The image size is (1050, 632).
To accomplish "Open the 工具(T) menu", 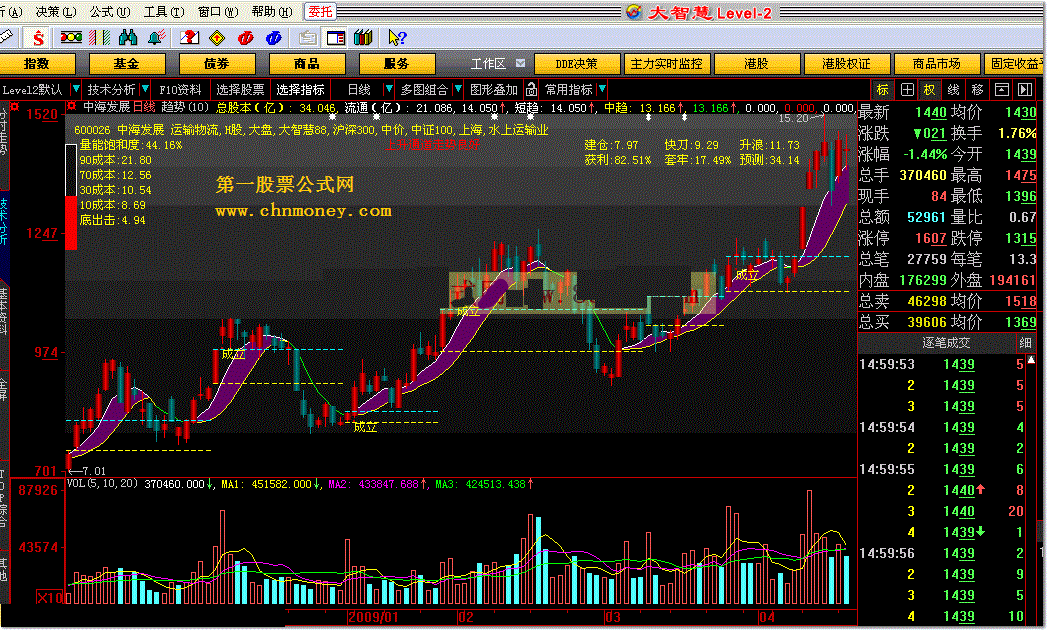I will [164, 12].
